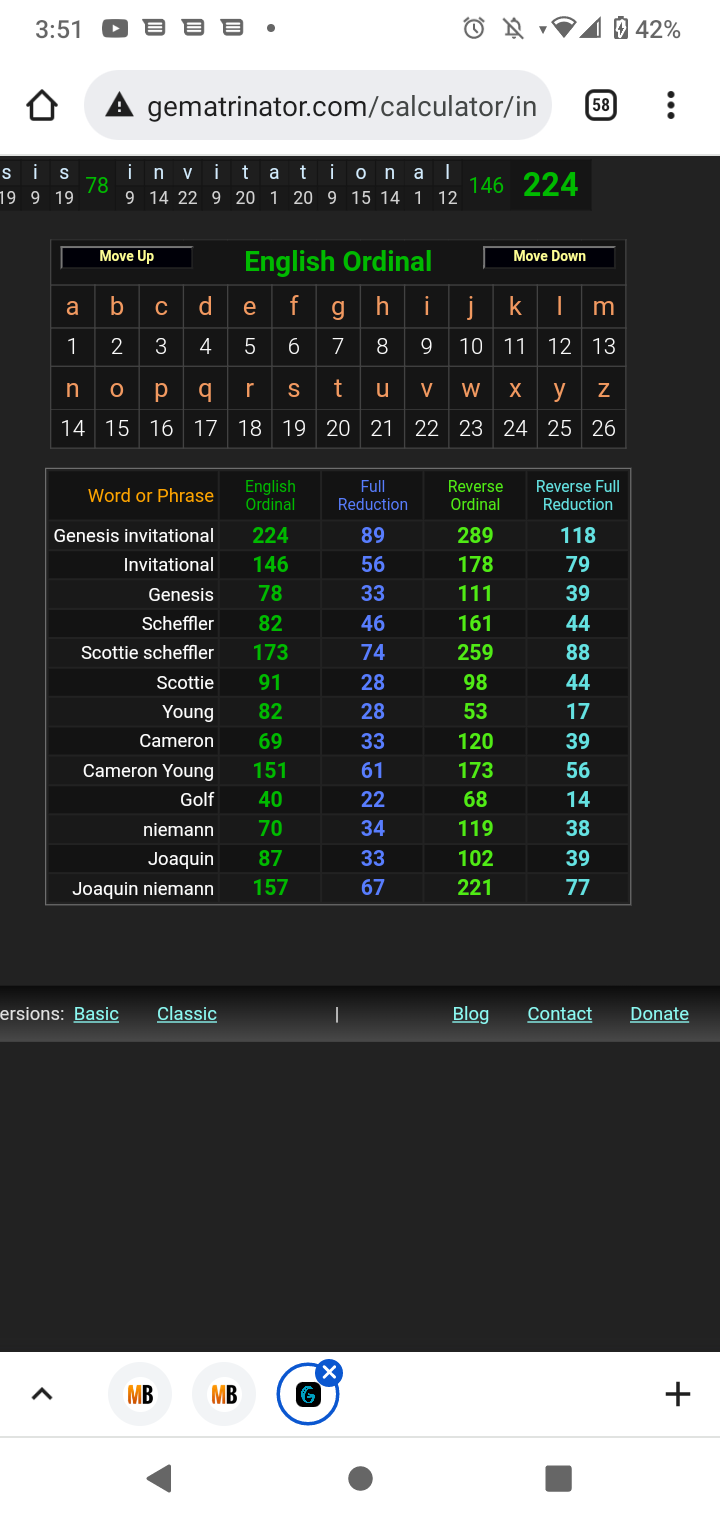Viewport: 720px width, 1520px height.
Task: Open the Donate link
Action: [659, 1014]
